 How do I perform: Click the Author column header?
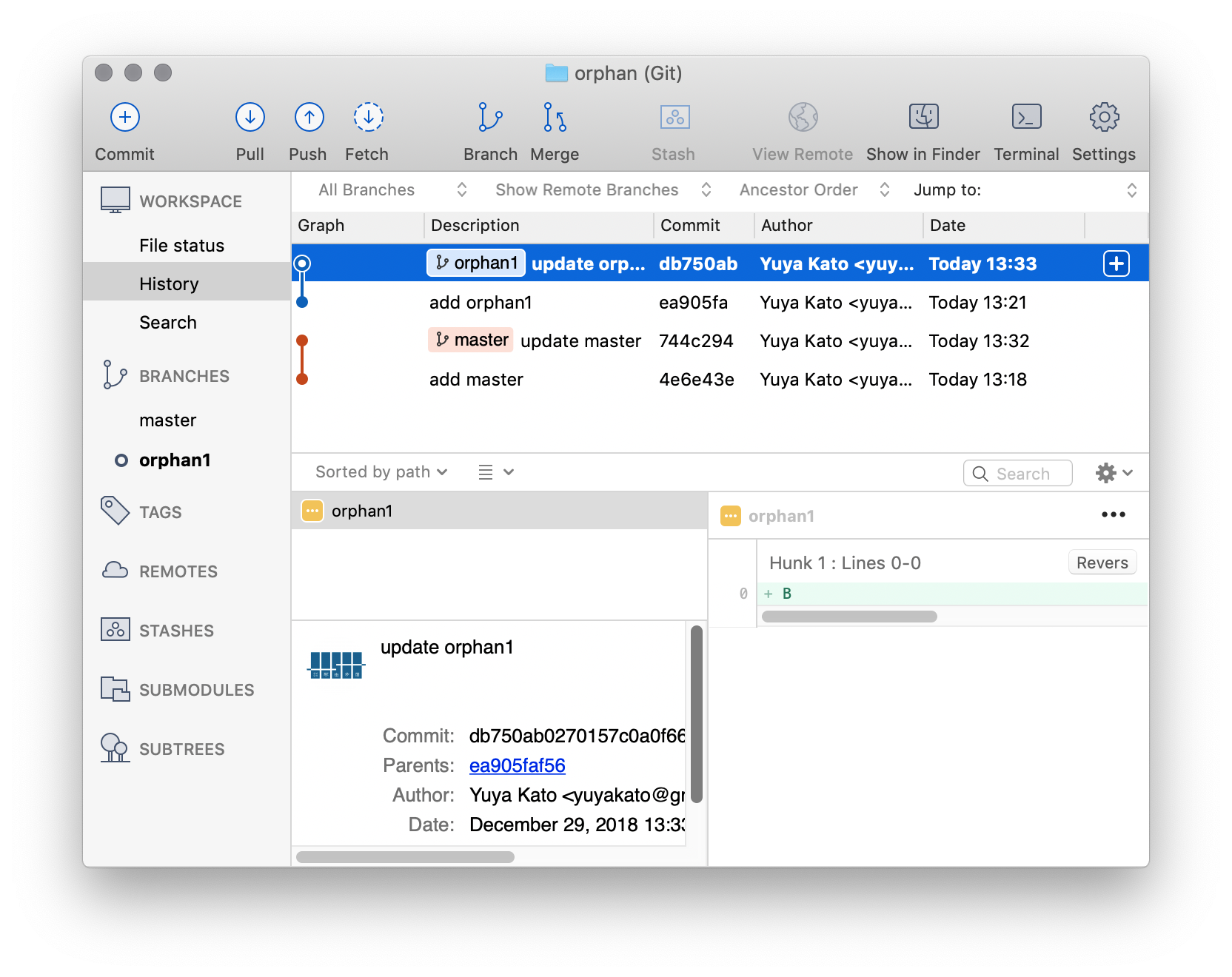[x=839, y=225]
